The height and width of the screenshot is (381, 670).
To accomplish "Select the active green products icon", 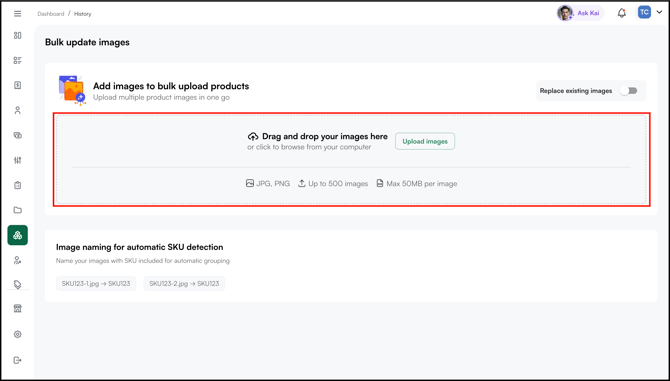I will [x=18, y=235].
